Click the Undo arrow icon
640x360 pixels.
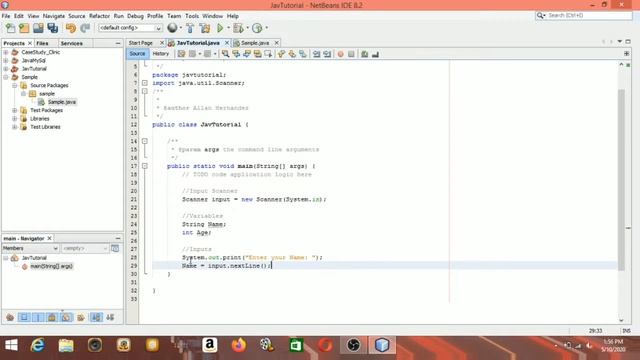click(71, 28)
